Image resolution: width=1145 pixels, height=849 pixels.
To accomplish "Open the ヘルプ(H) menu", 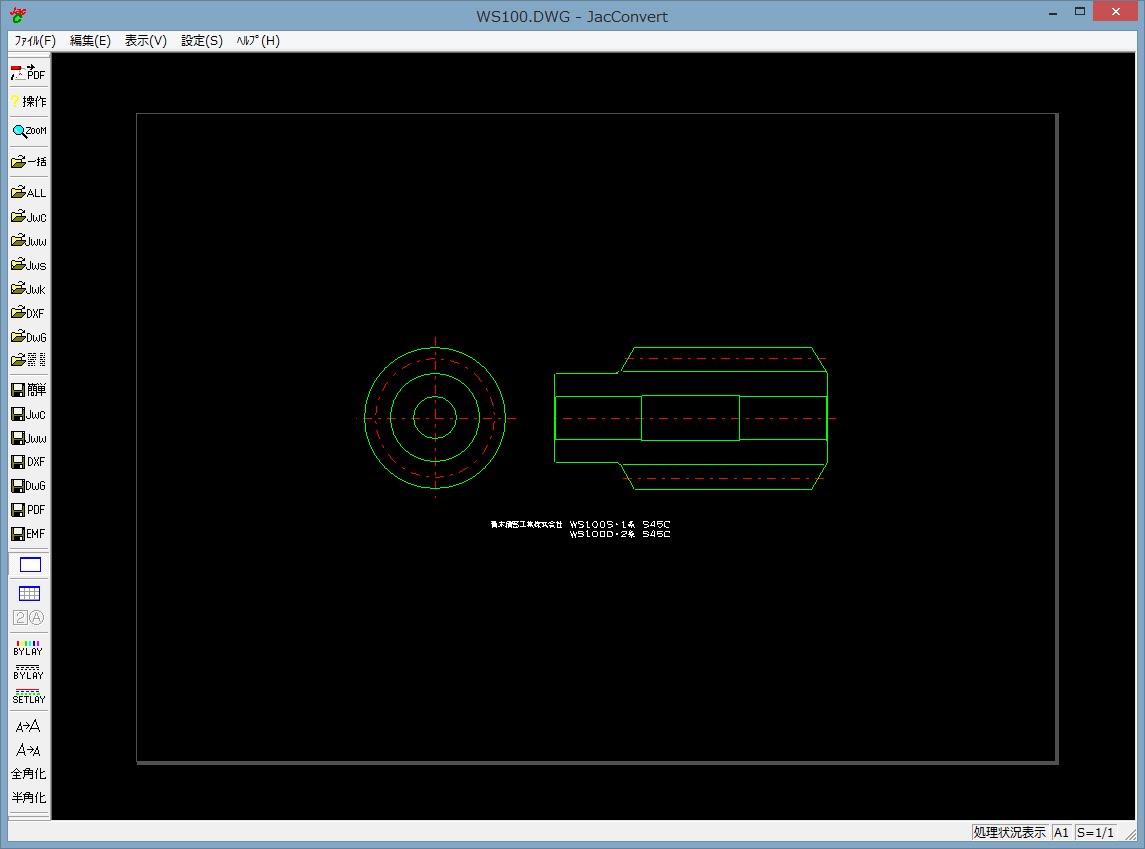I will tap(258, 41).
